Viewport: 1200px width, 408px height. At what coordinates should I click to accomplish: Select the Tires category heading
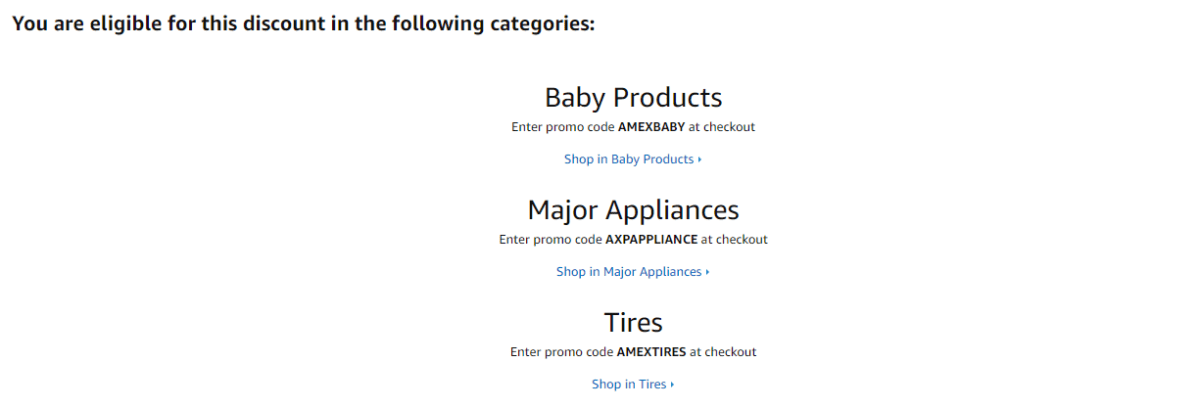633,322
